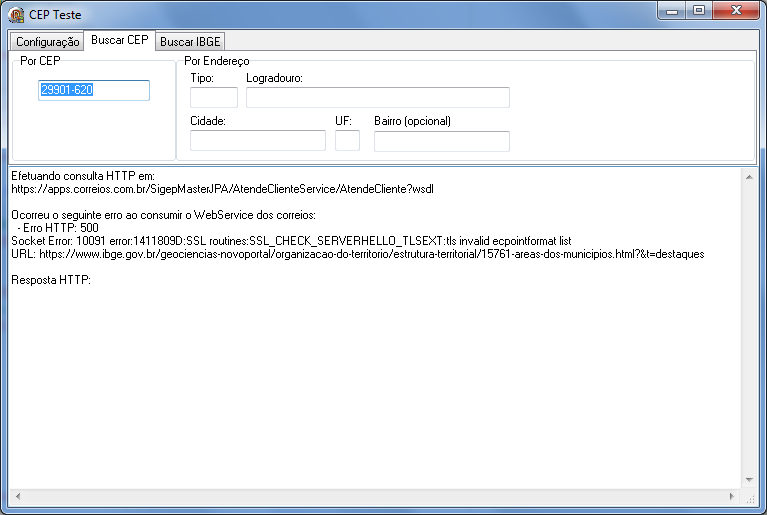Click the Socket Error 10091 line
This screenshot has height=515, width=767.
coord(291,241)
